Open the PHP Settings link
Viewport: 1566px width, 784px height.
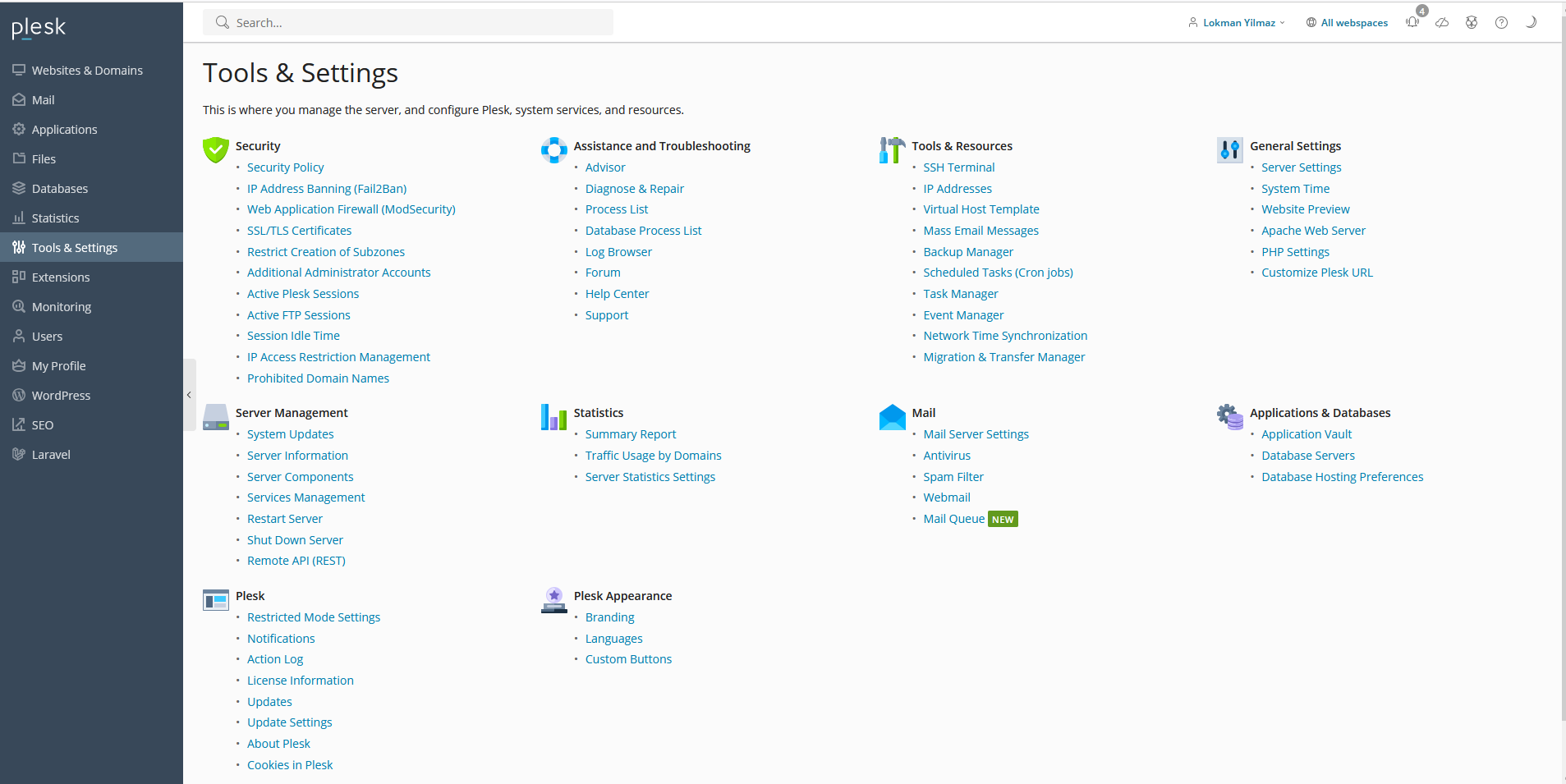point(1296,252)
